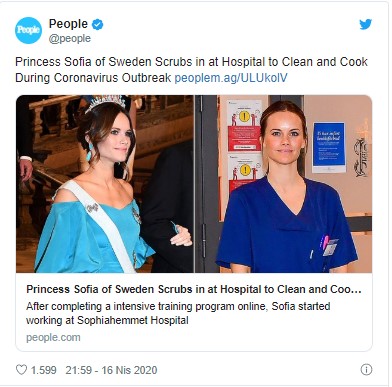Screen dimensions: 392x387
Task: Open the right photo with blue scrubs
Action: [x=283, y=184]
